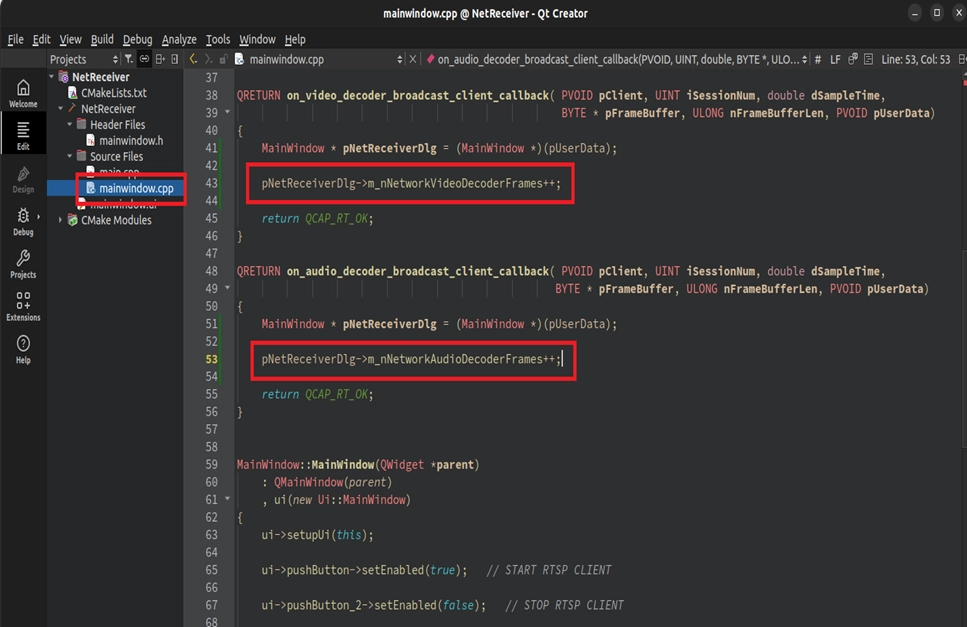Click the hash preprocessor directives button
Image resolution: width=967 pixels, height=627 pixels.
tap(818, 59)
